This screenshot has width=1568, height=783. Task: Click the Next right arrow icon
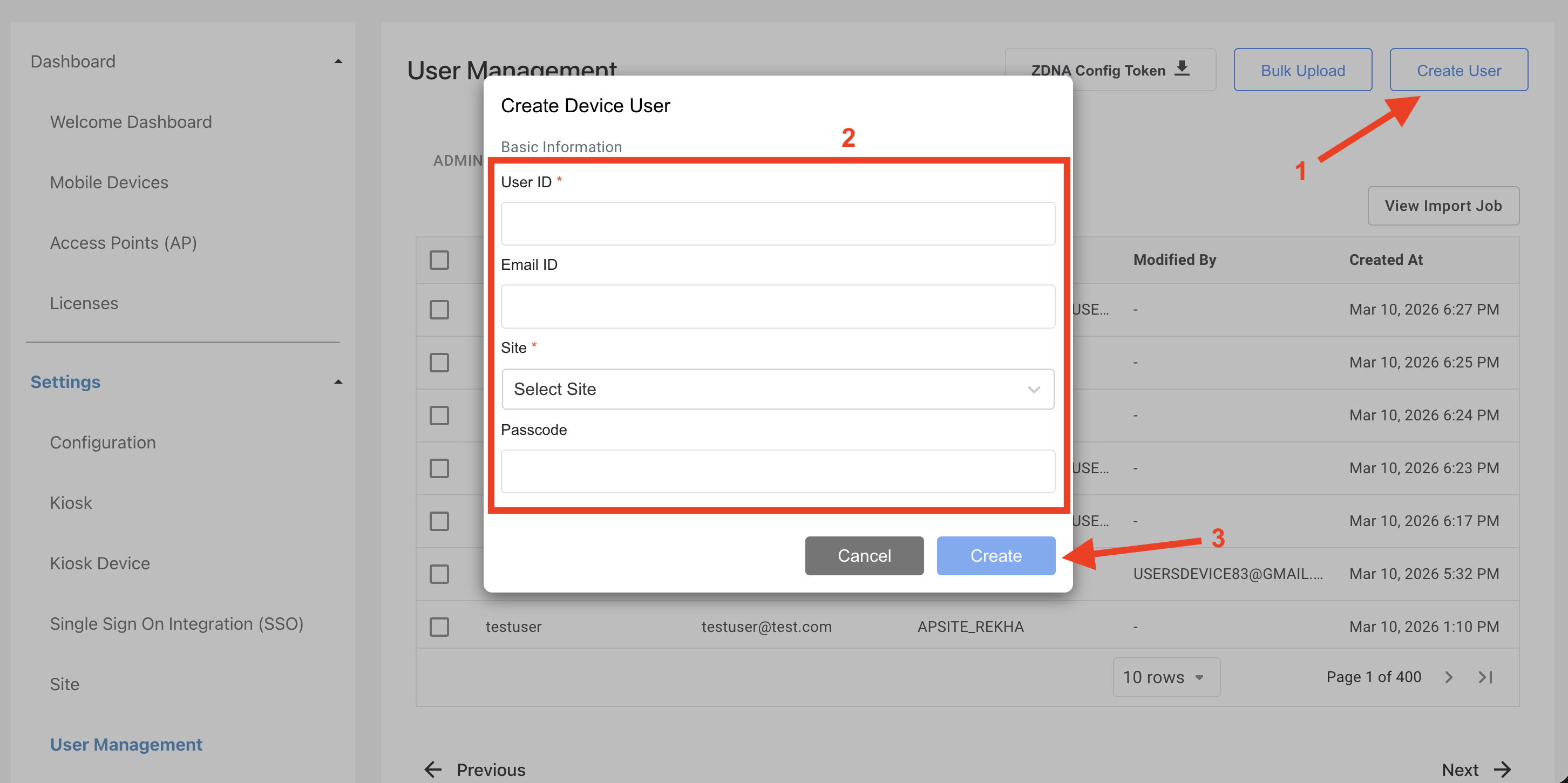click(1502, 769)
